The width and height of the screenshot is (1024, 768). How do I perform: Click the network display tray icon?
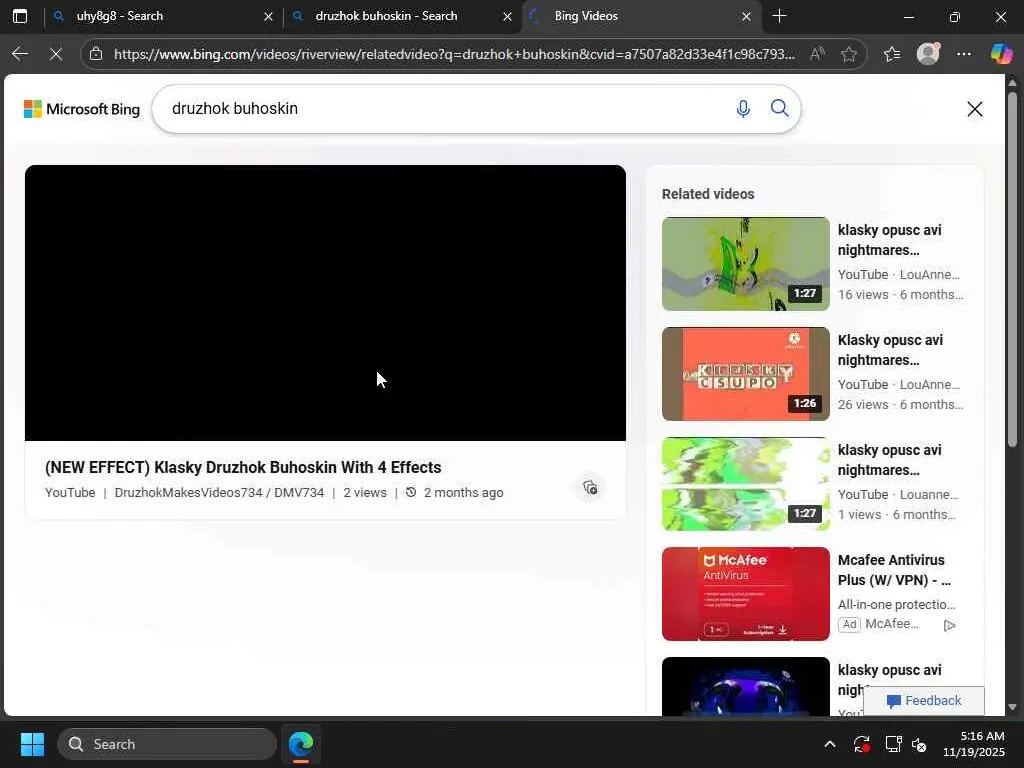click(893, 744)
